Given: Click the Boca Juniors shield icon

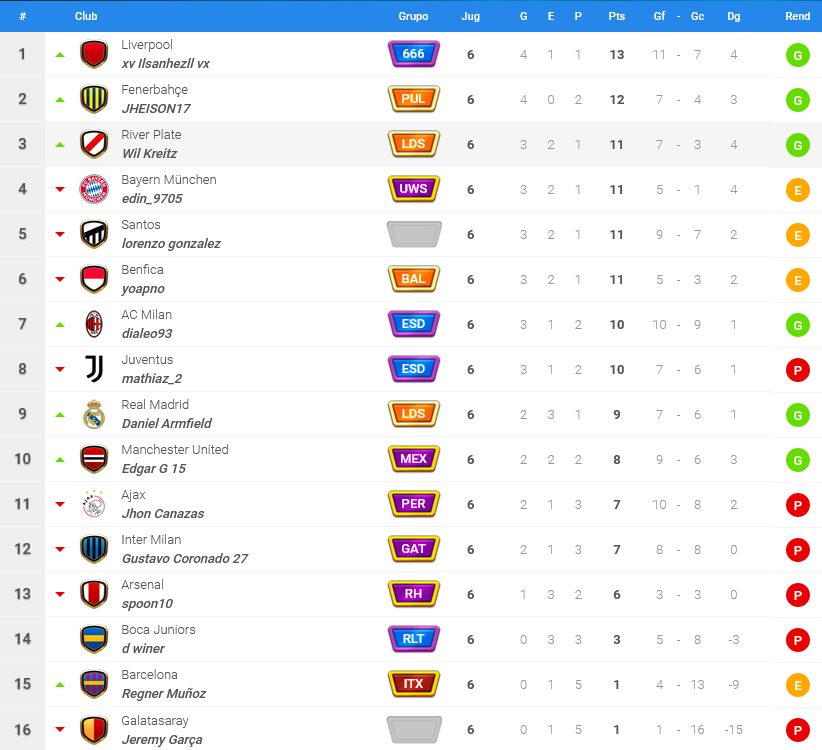Looking at the screenshot, I should [94, 639].
